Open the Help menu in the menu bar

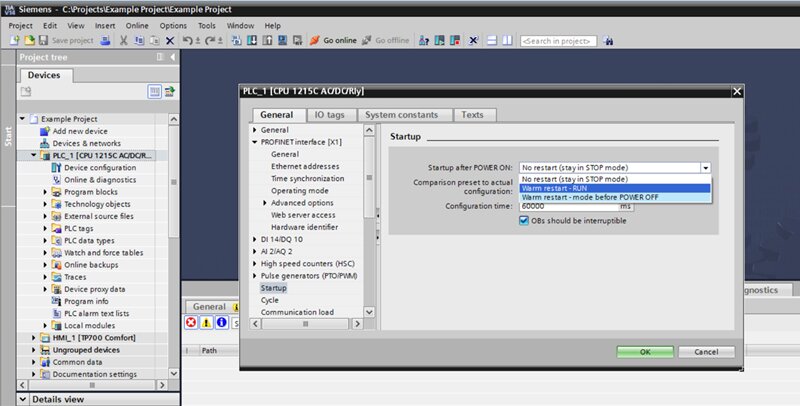click(x=272, y=26)
